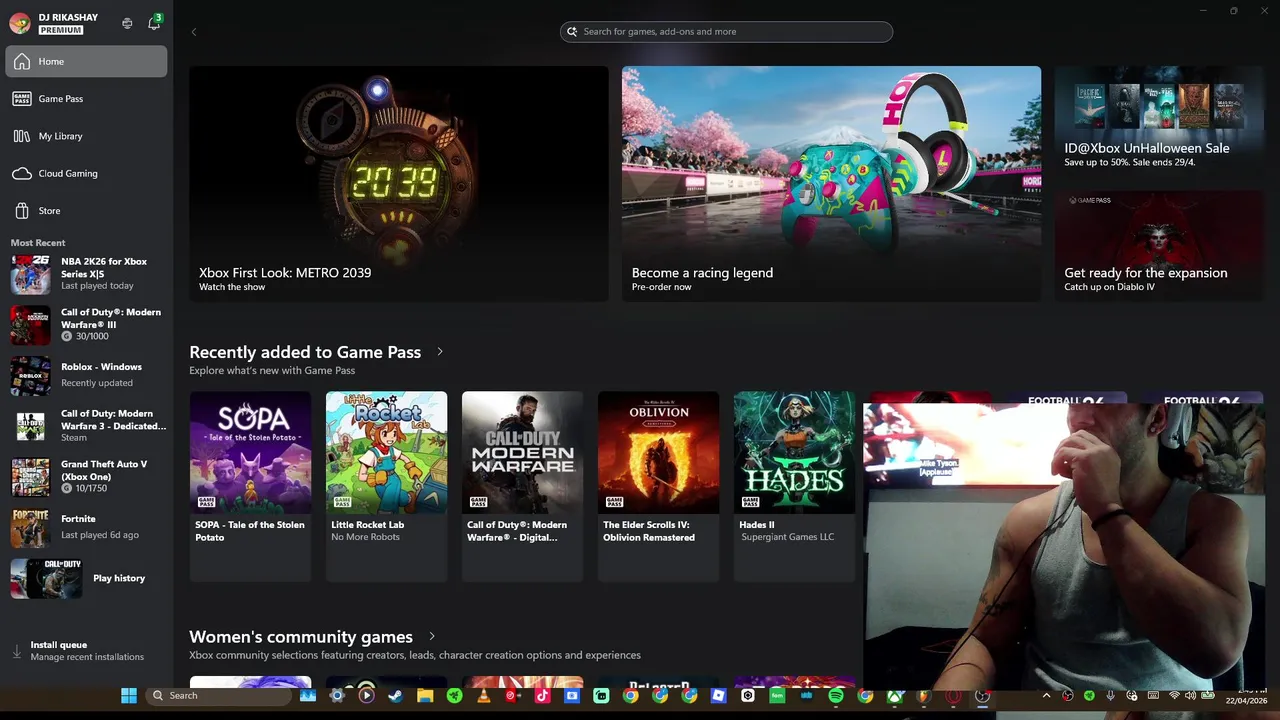Expand Recently added to Game Pass chevron

439,352
